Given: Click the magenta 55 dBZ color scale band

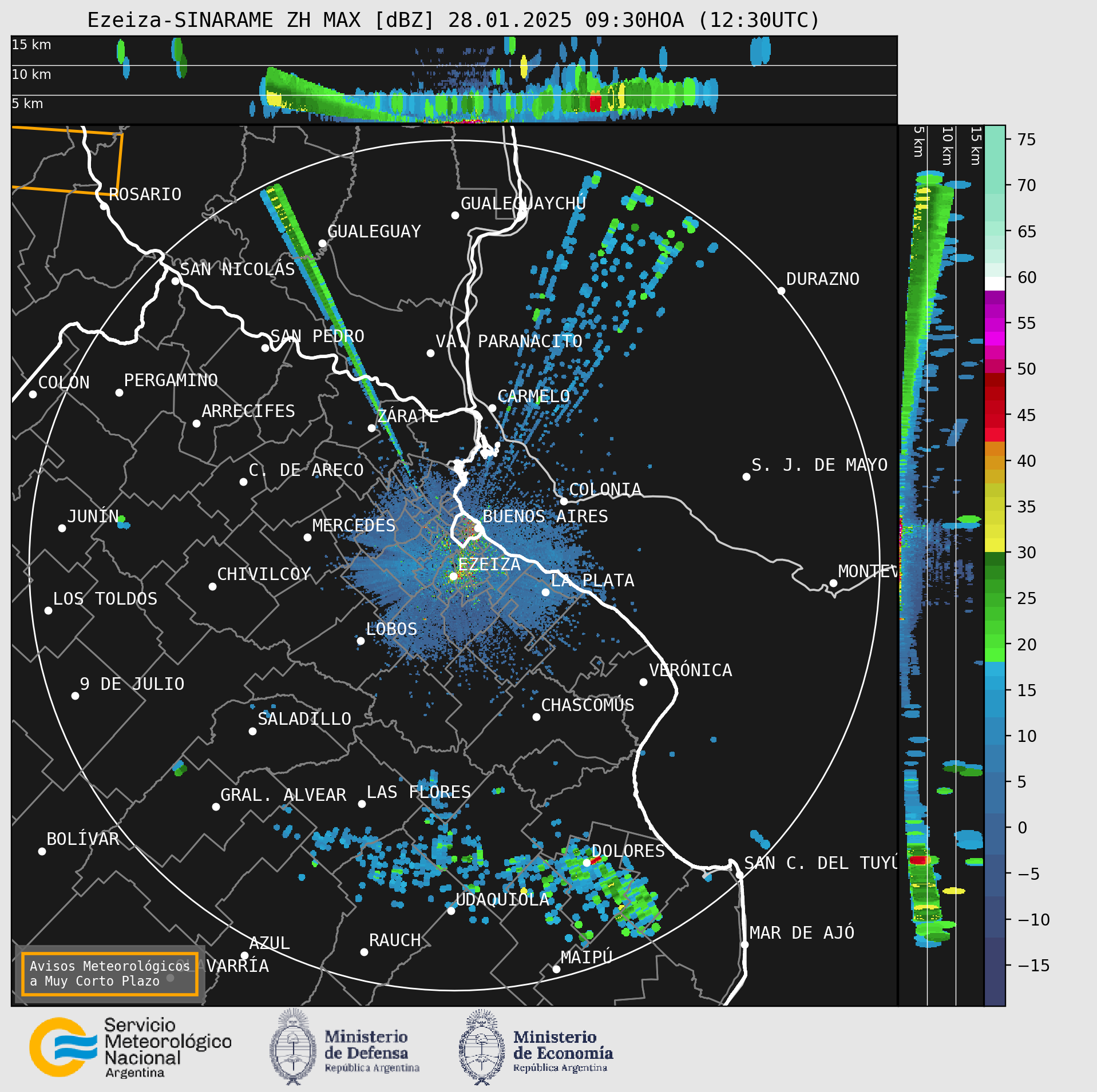Looking at the screenshot, I should pos(995,325).
